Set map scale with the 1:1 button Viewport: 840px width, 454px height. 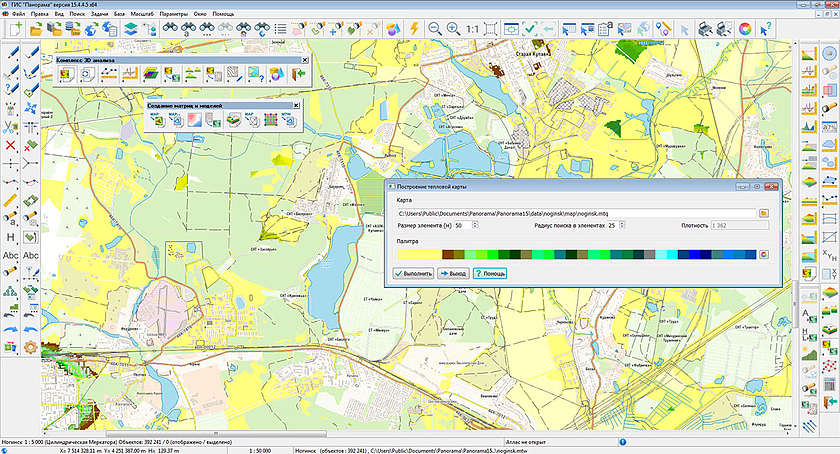click(x=471, y=30)
